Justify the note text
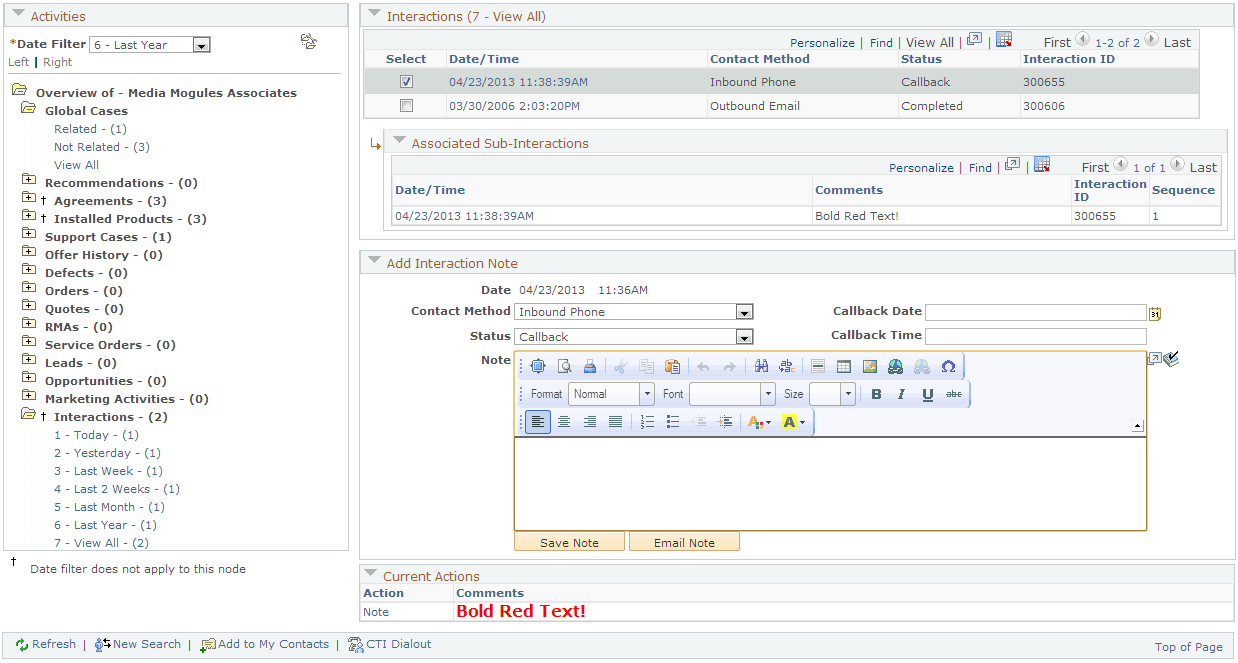The width and height of the screenshot is (1238, 663). point(616,422)
